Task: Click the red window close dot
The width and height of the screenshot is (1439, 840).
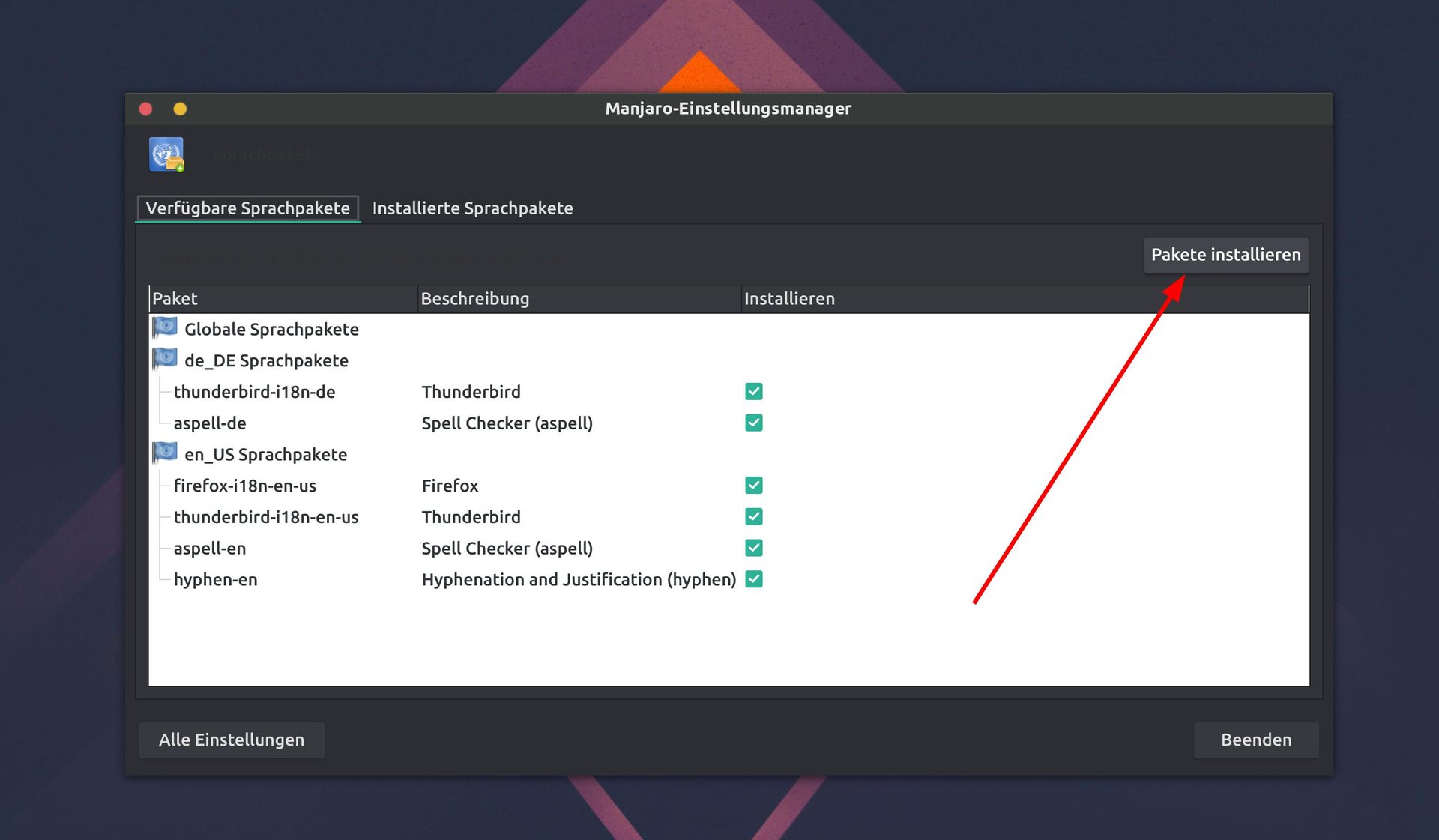Action: click(x=146, y=109)
